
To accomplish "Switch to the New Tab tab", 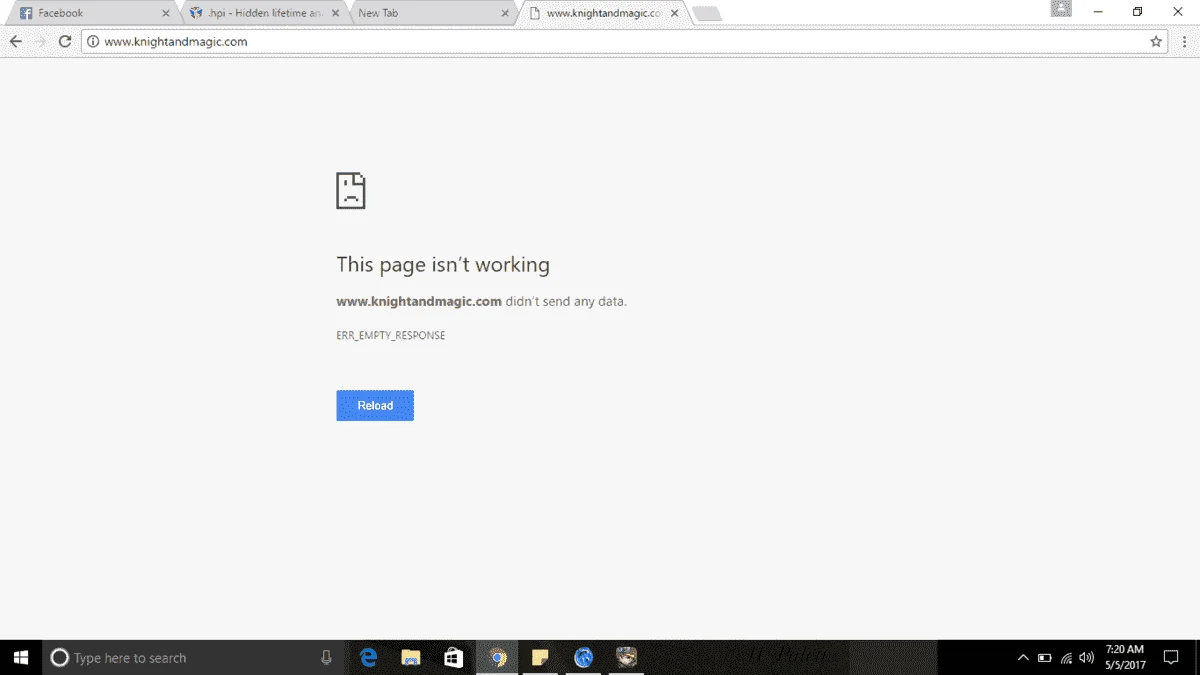I will pos(435,13).
